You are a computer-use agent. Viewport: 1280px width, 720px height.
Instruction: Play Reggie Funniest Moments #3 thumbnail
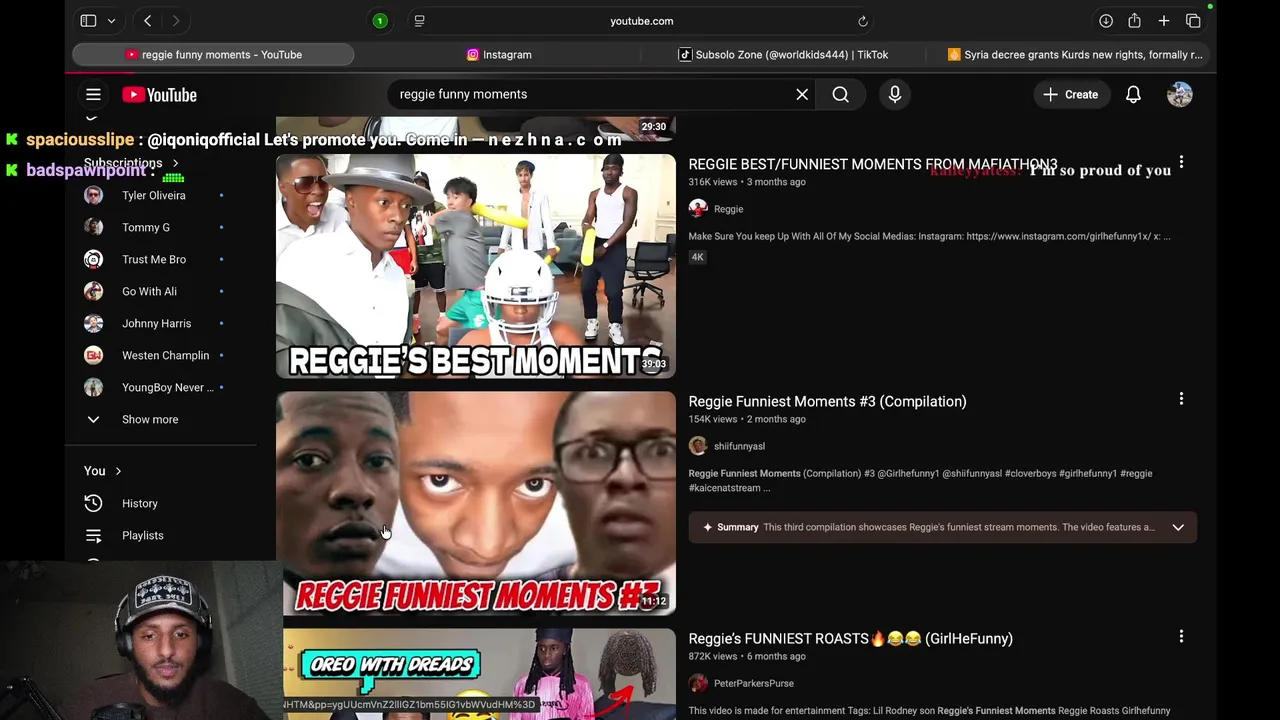pos(476,503)
